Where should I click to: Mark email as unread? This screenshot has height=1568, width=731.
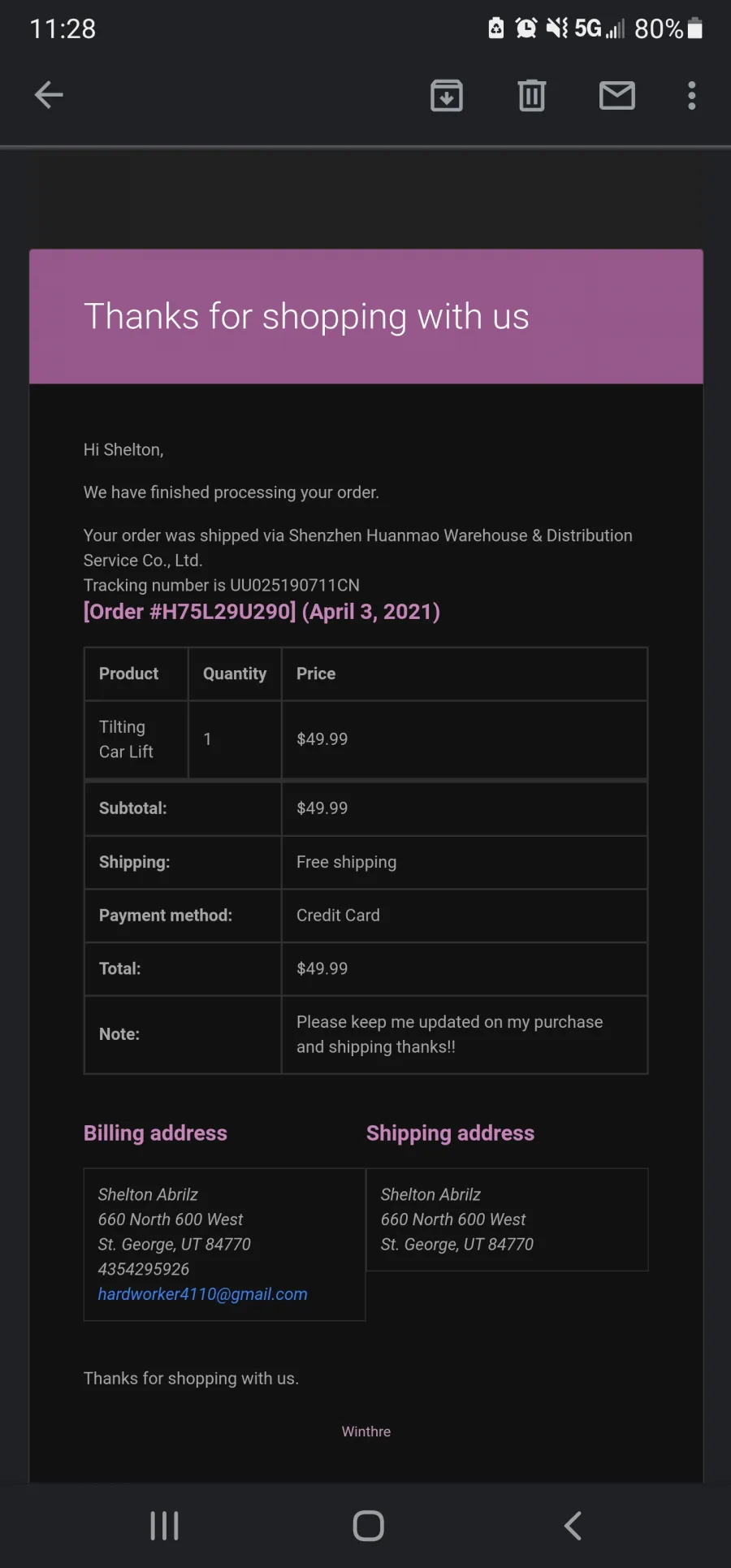click(617, 95)
